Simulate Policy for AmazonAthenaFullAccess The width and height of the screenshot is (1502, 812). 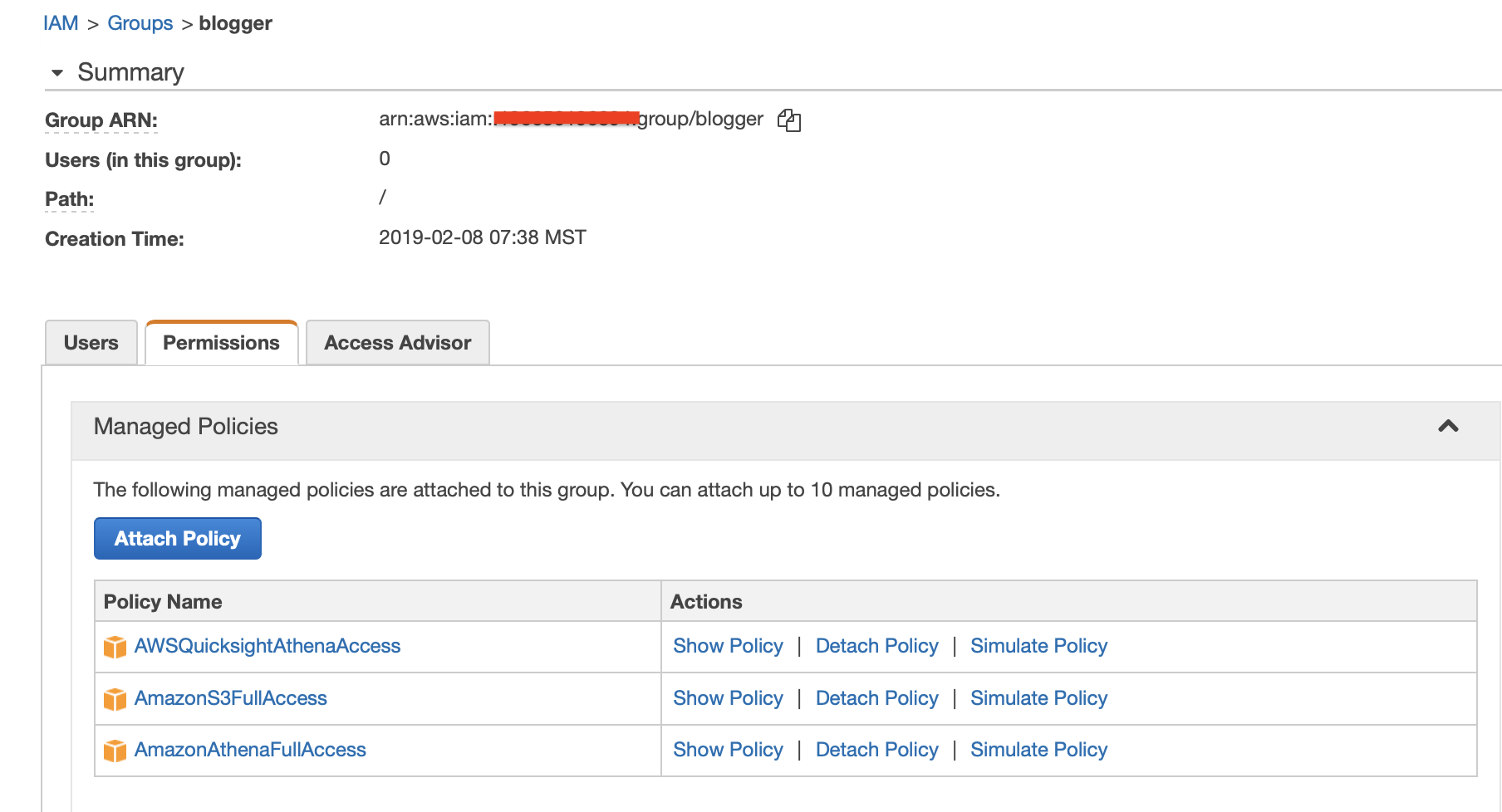click(1038, 750)
